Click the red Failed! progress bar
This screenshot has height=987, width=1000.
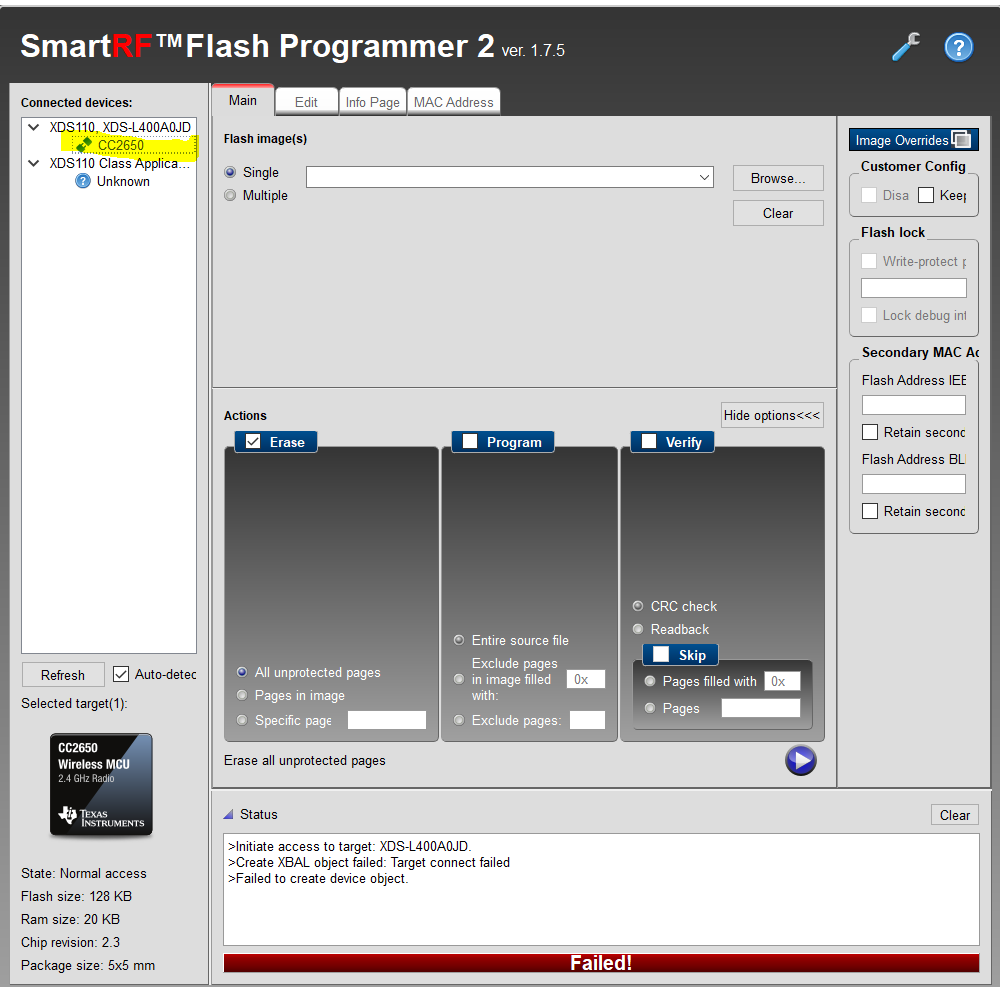tap(601, 963)
